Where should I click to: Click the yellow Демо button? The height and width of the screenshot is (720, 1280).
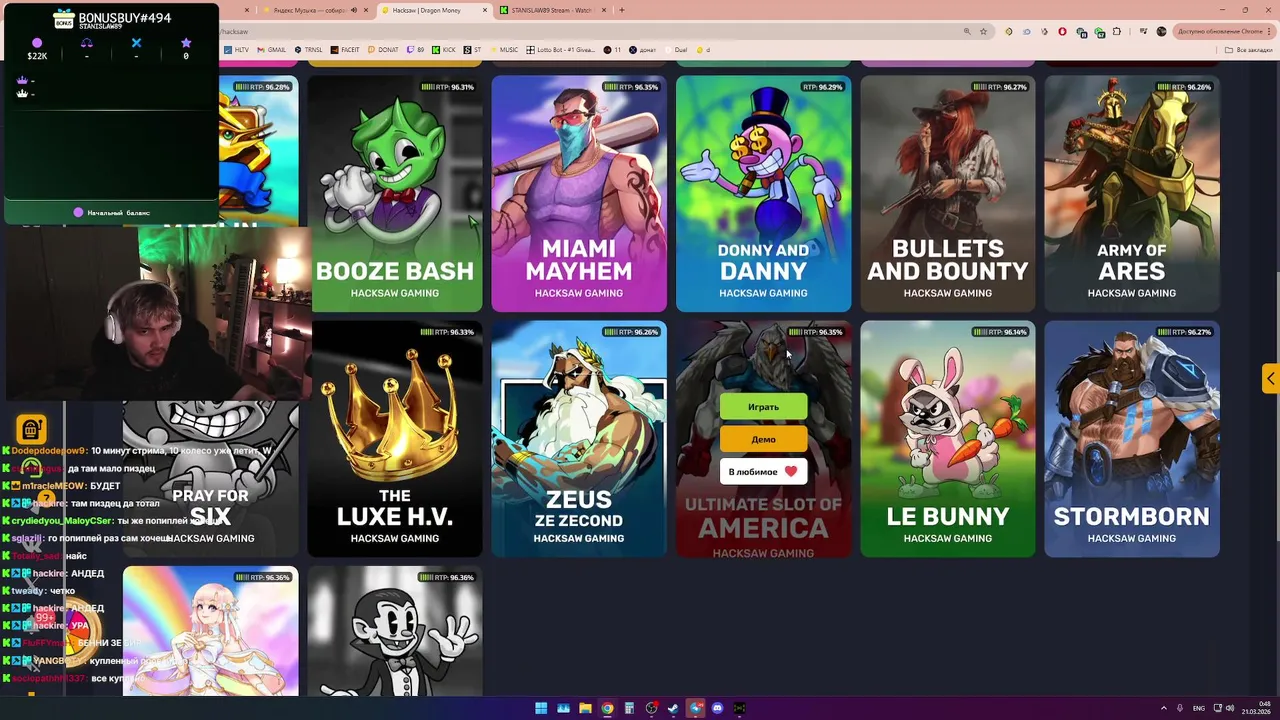point(763,439)
